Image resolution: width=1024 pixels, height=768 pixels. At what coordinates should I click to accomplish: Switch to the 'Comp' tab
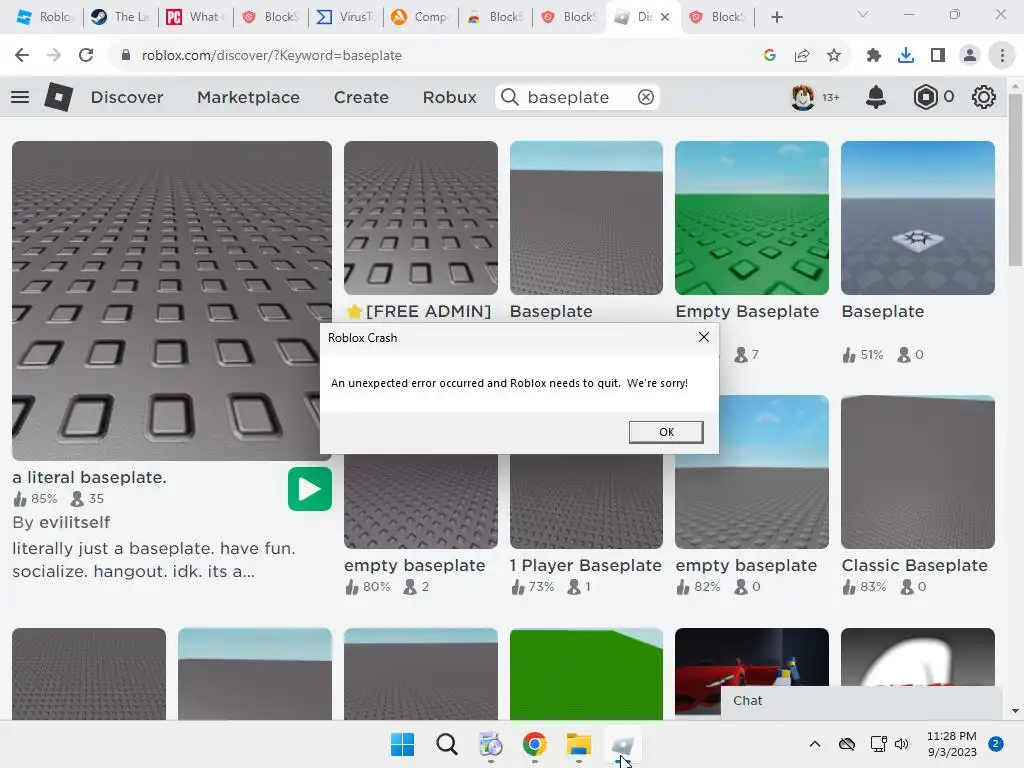pyautogui.click(x=420, y=17)
